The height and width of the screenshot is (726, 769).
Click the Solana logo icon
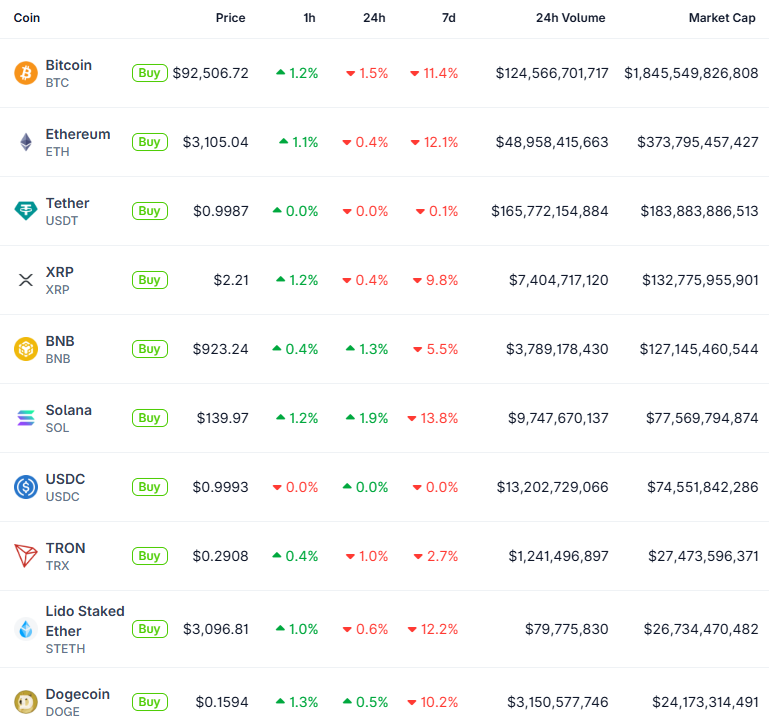pos(25,418)
